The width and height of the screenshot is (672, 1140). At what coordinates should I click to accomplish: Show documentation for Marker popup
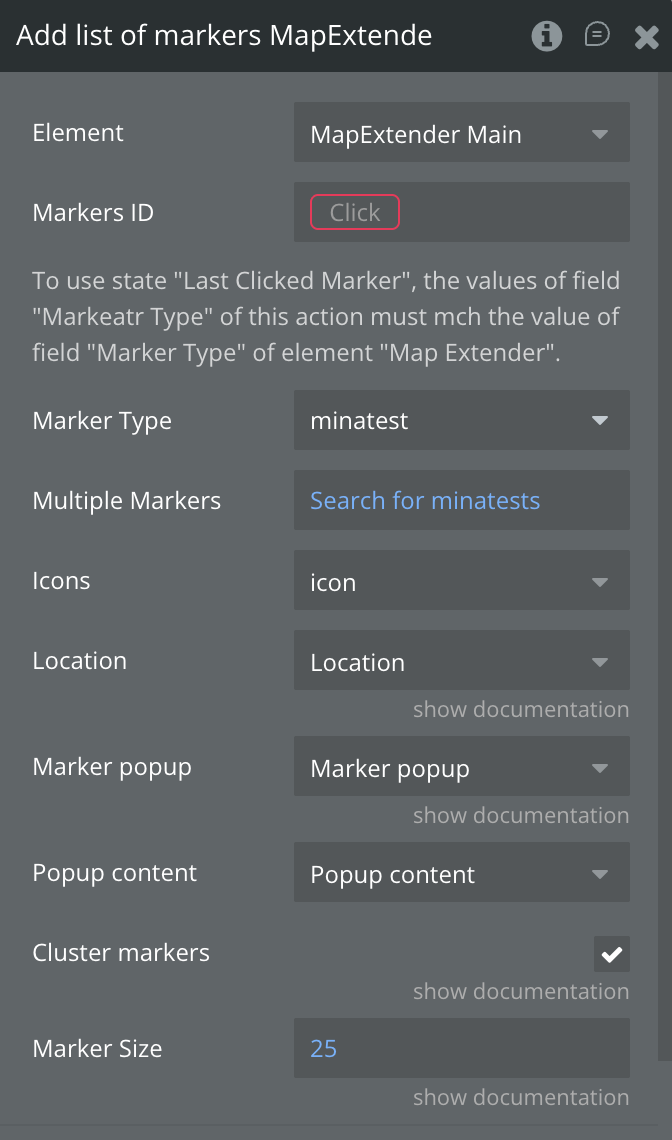(x=521, y=816)
